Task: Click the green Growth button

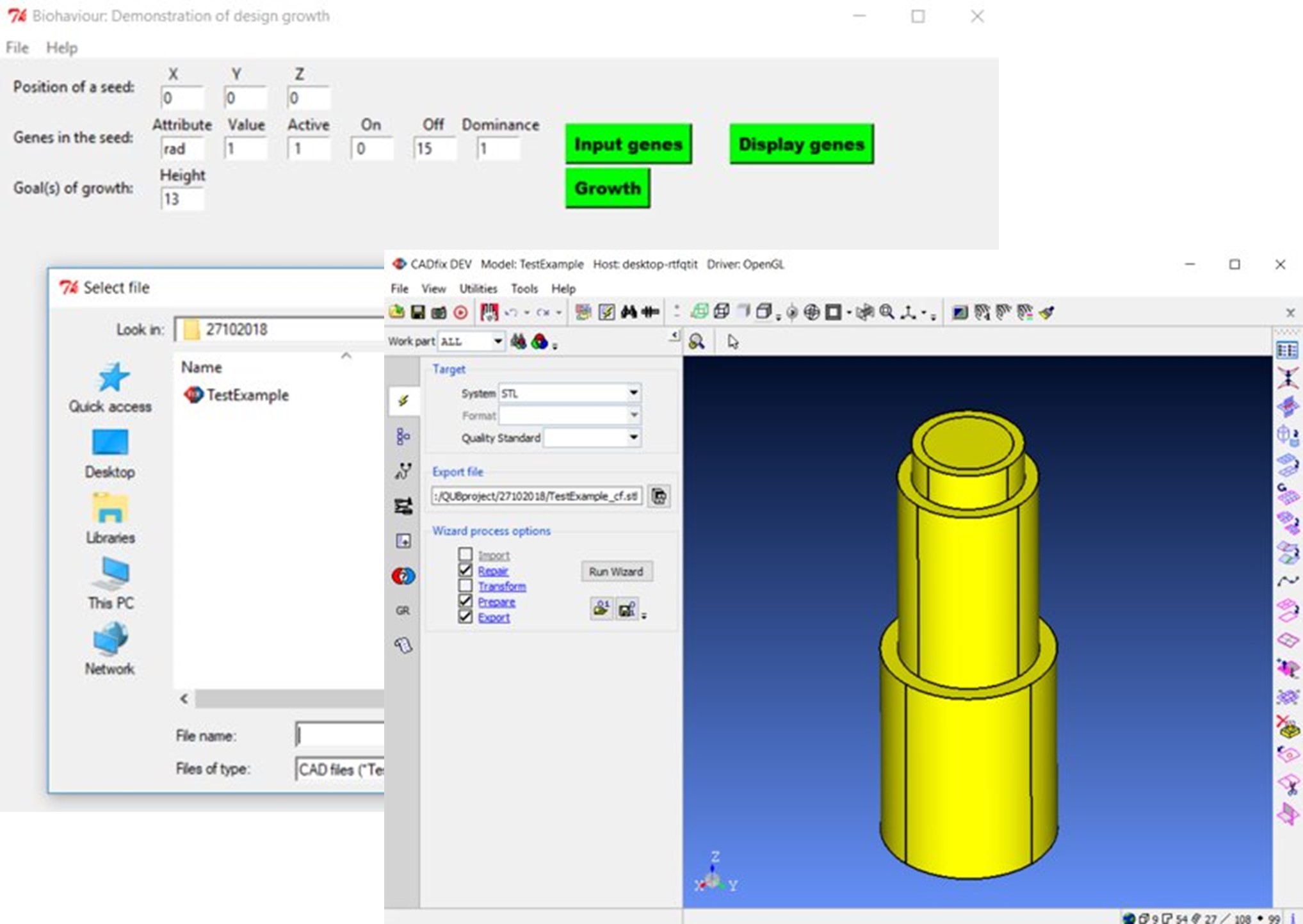Action: click(607, 188)
